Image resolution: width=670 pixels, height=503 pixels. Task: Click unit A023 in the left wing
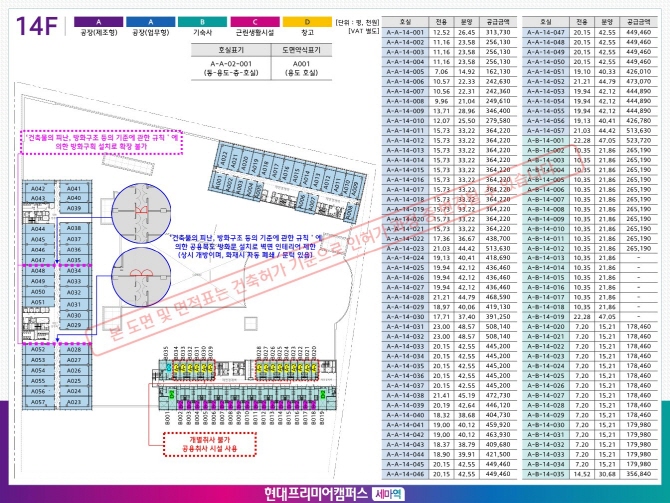(73, 402)
